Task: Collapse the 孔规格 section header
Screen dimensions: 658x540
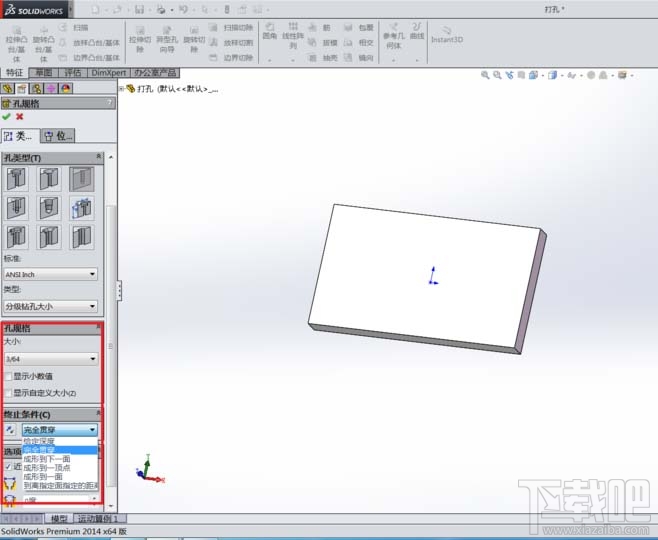Action: (99, 326)
